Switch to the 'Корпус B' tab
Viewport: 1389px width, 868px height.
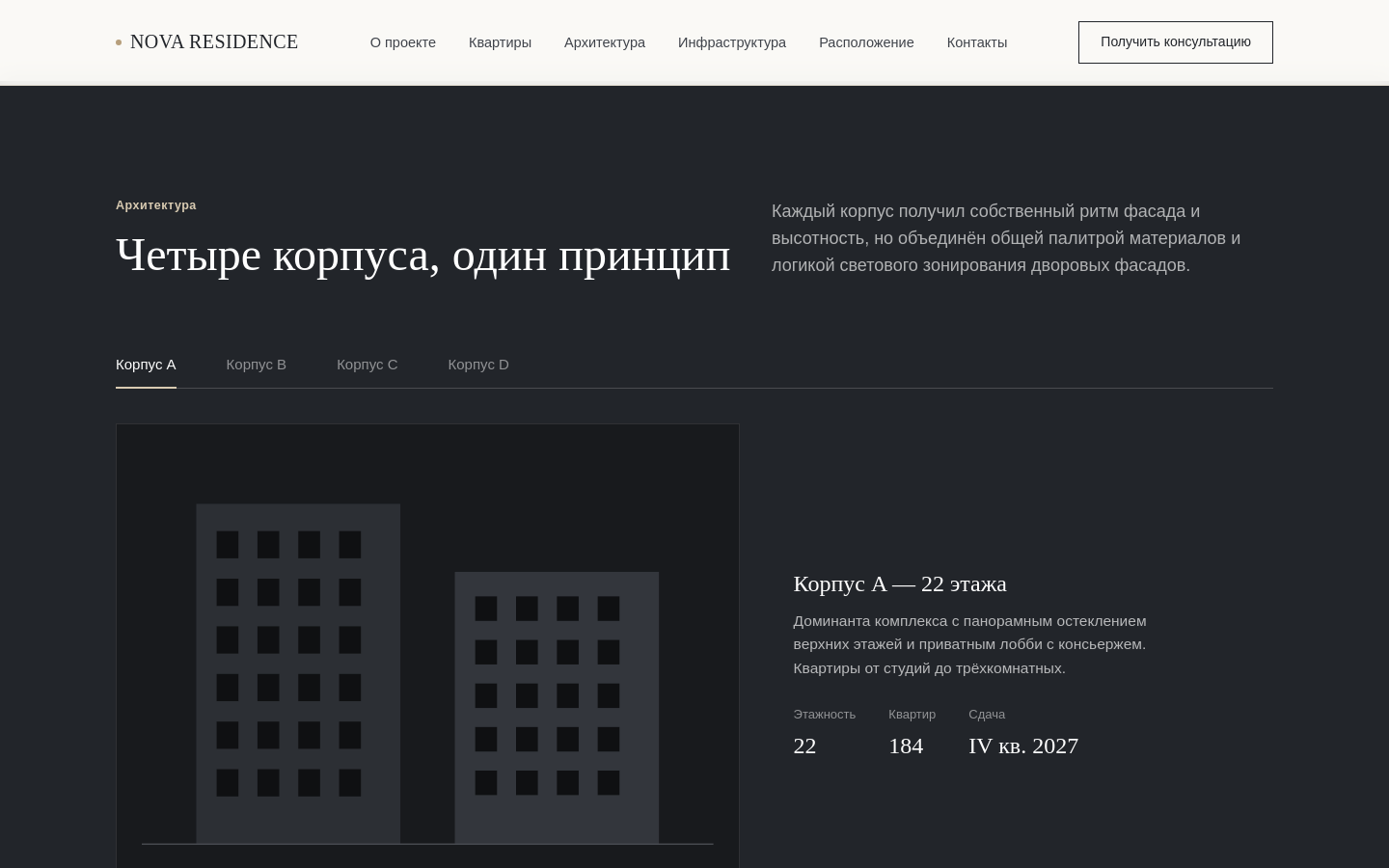click(x=257, y=365)
